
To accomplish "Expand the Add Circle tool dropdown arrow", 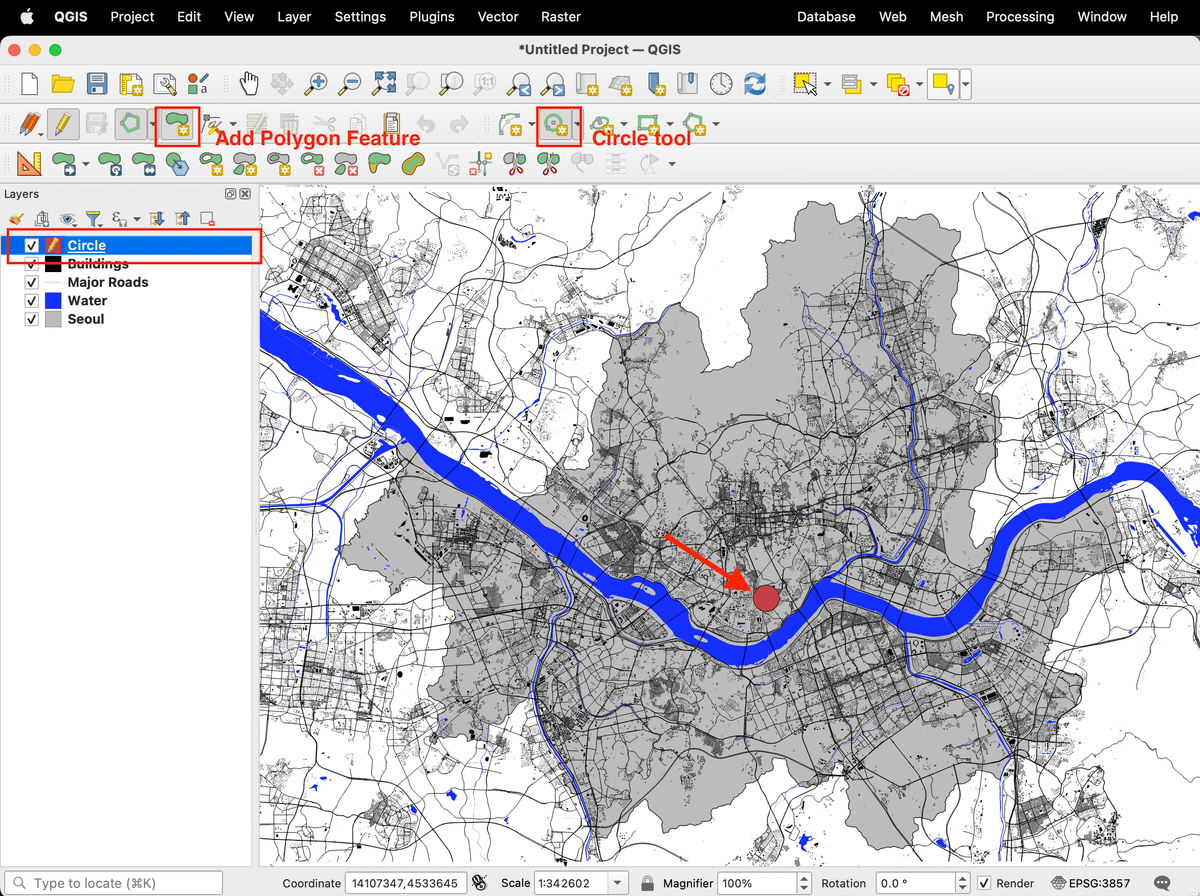I will pyautogui.click(x=576, y=125).
